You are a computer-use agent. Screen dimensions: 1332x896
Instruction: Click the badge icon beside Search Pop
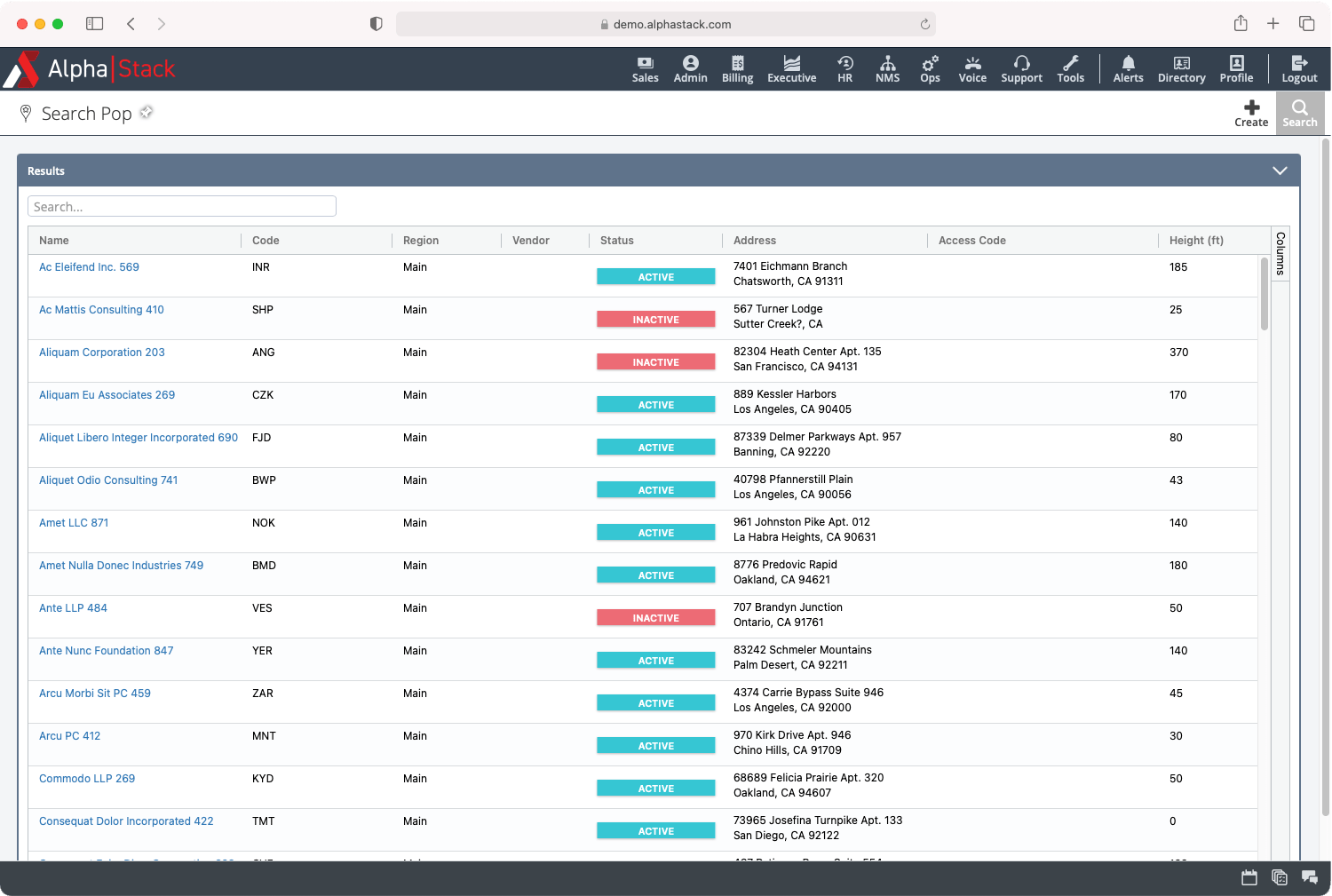(147, 112)
